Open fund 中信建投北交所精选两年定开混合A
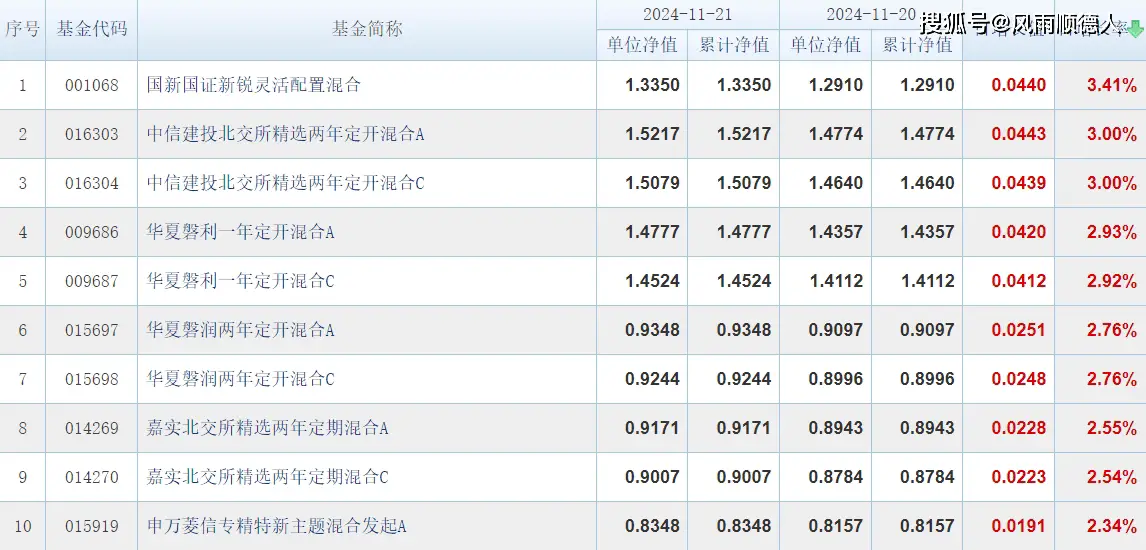Screen dimensions: 1146x550 click(x=286, y=134)
